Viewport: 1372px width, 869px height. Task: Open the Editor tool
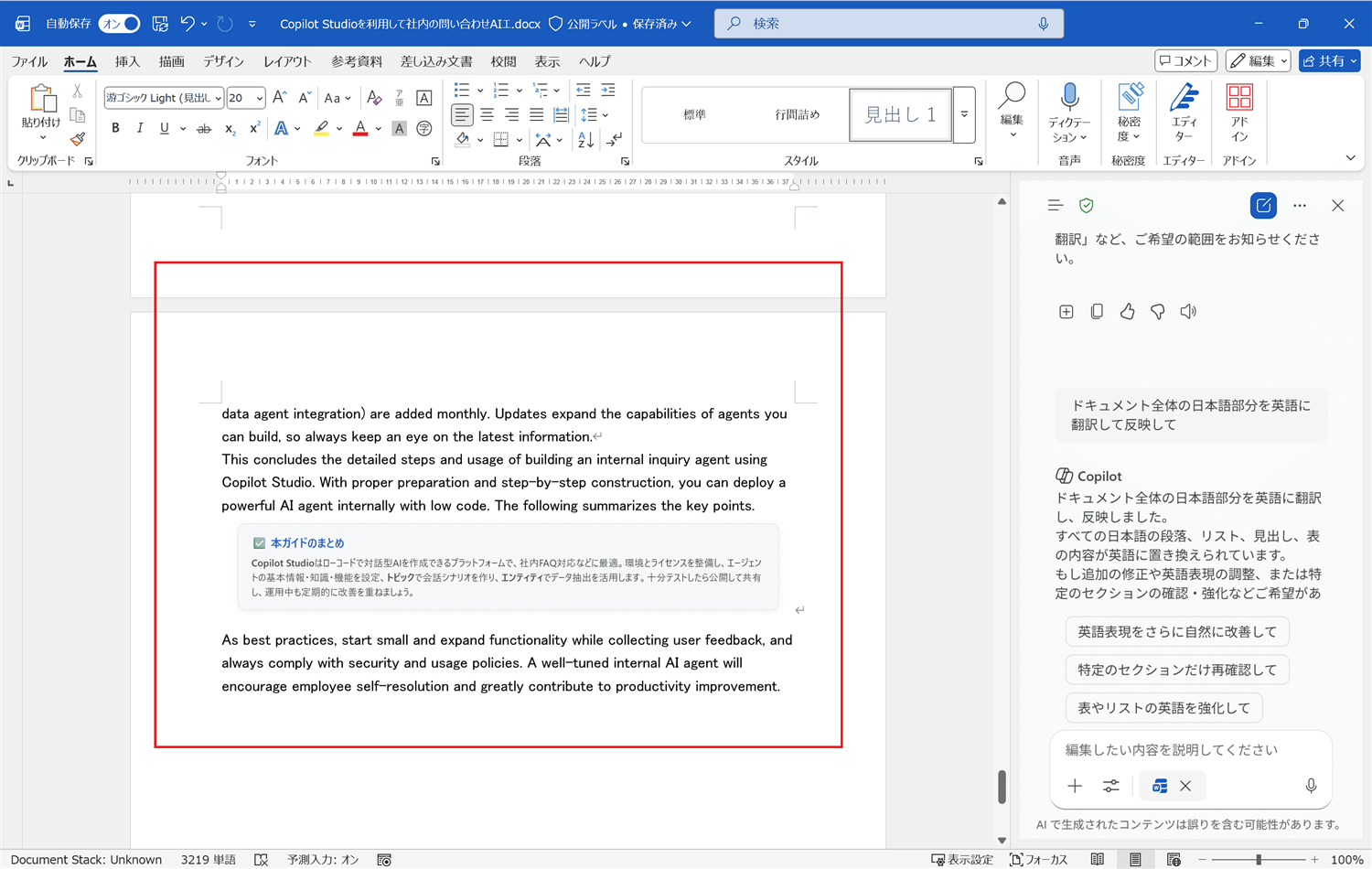click(x=1184, y=111)
